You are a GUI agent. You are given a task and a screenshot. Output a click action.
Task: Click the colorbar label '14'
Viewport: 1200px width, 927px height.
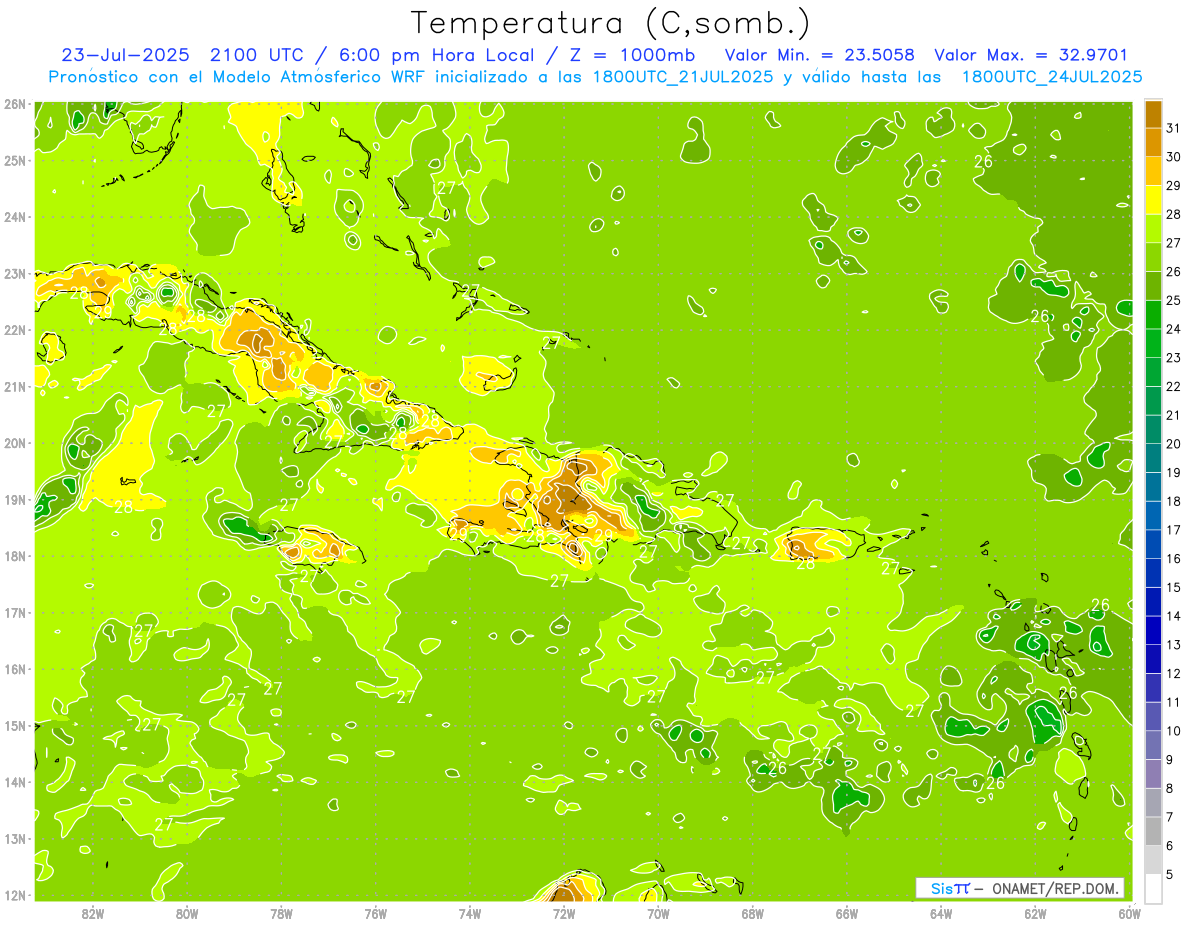tap(1173, 616)
